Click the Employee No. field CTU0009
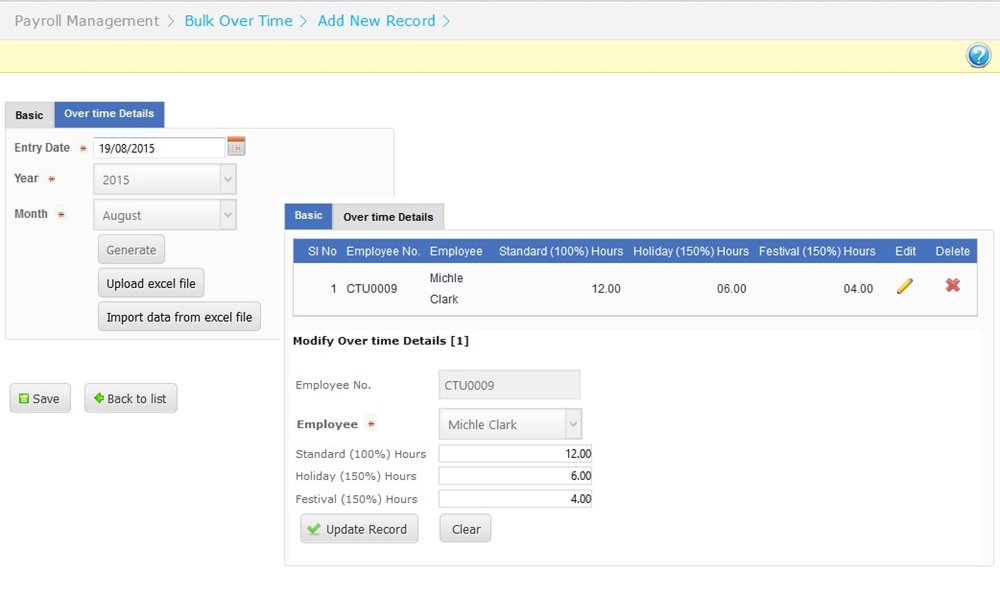The width and height of the screenshot is (1000, 599). pos(510,385)
